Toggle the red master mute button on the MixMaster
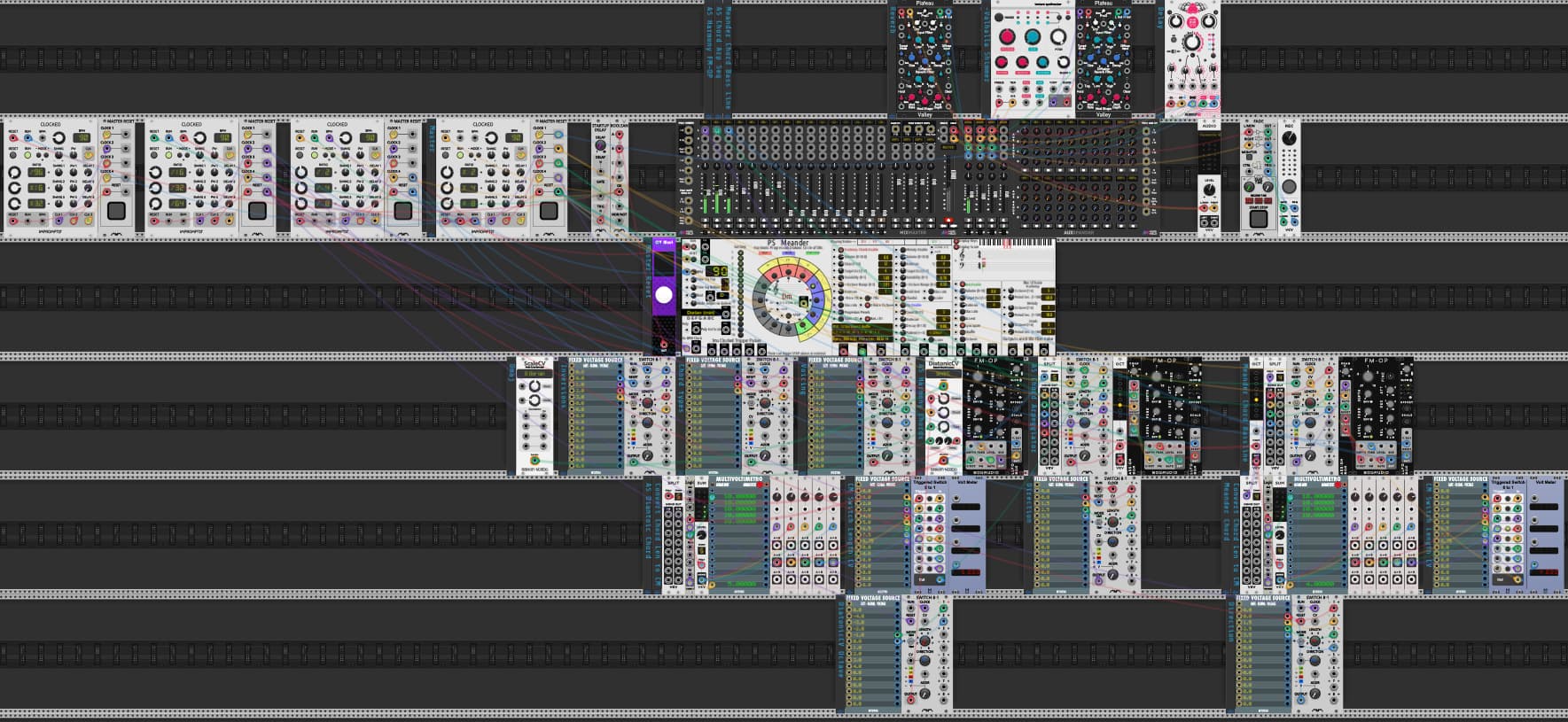Screen dimensions: 1568x722 point(948,220)
